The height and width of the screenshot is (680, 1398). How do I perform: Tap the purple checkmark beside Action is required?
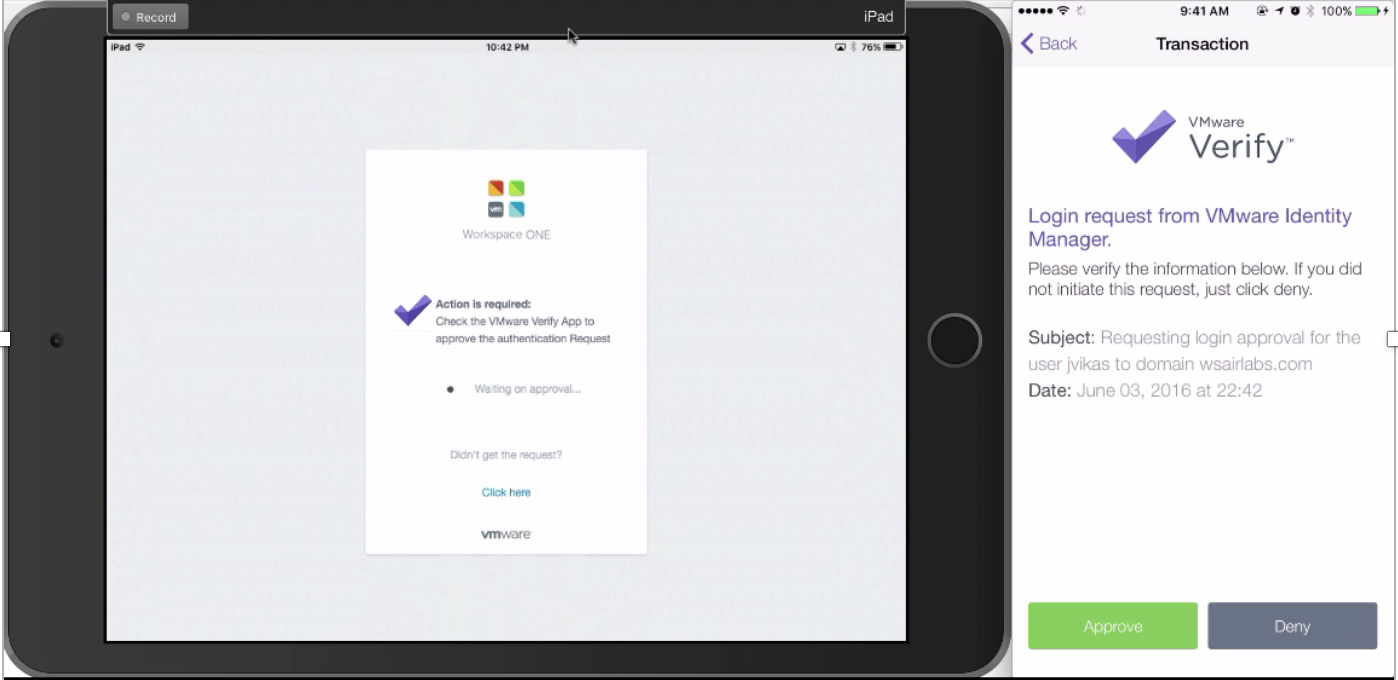[x=412, y=311]
